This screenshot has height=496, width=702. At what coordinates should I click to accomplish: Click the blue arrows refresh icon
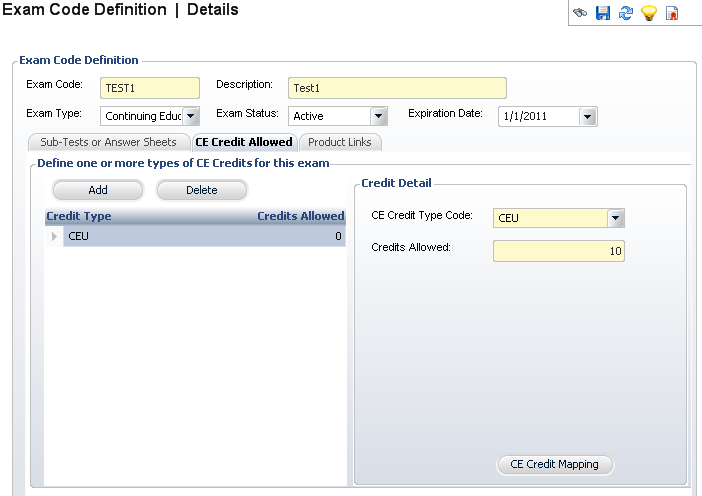(x=626, y=13)
